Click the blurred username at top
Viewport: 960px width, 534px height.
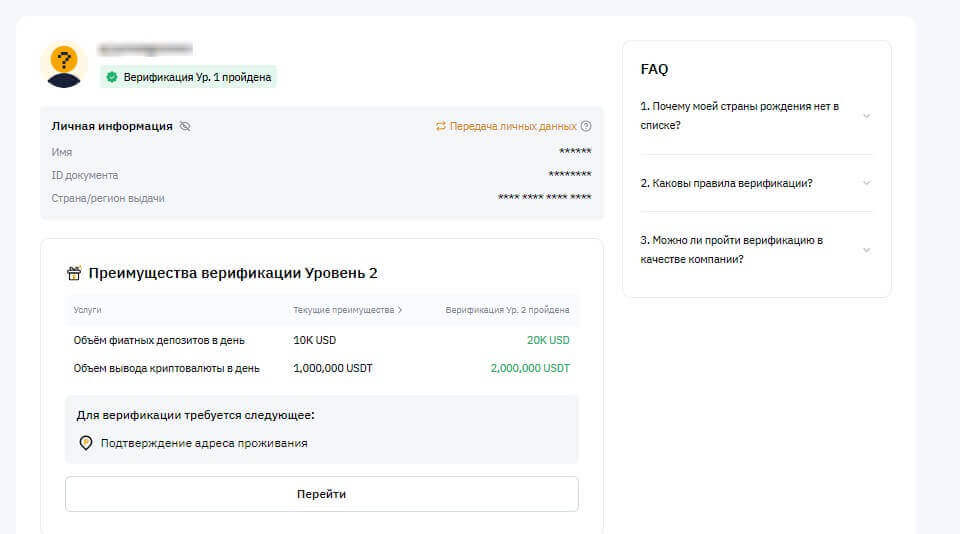pyautogui.click(x=145, y=48)
